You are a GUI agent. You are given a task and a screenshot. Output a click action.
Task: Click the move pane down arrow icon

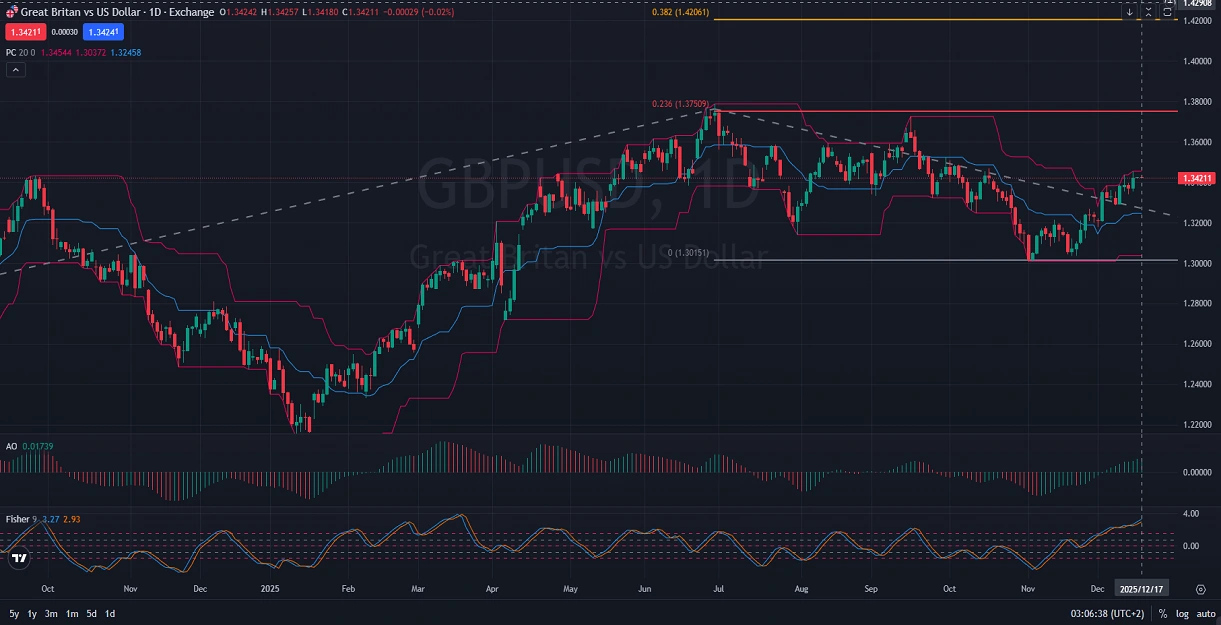[1129, 12]
